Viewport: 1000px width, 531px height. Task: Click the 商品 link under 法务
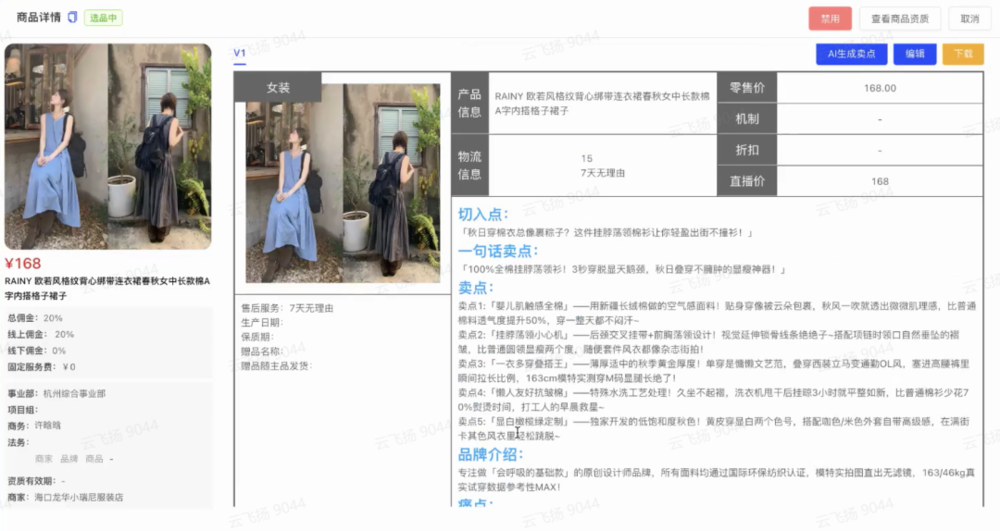(x=94, y=458)
